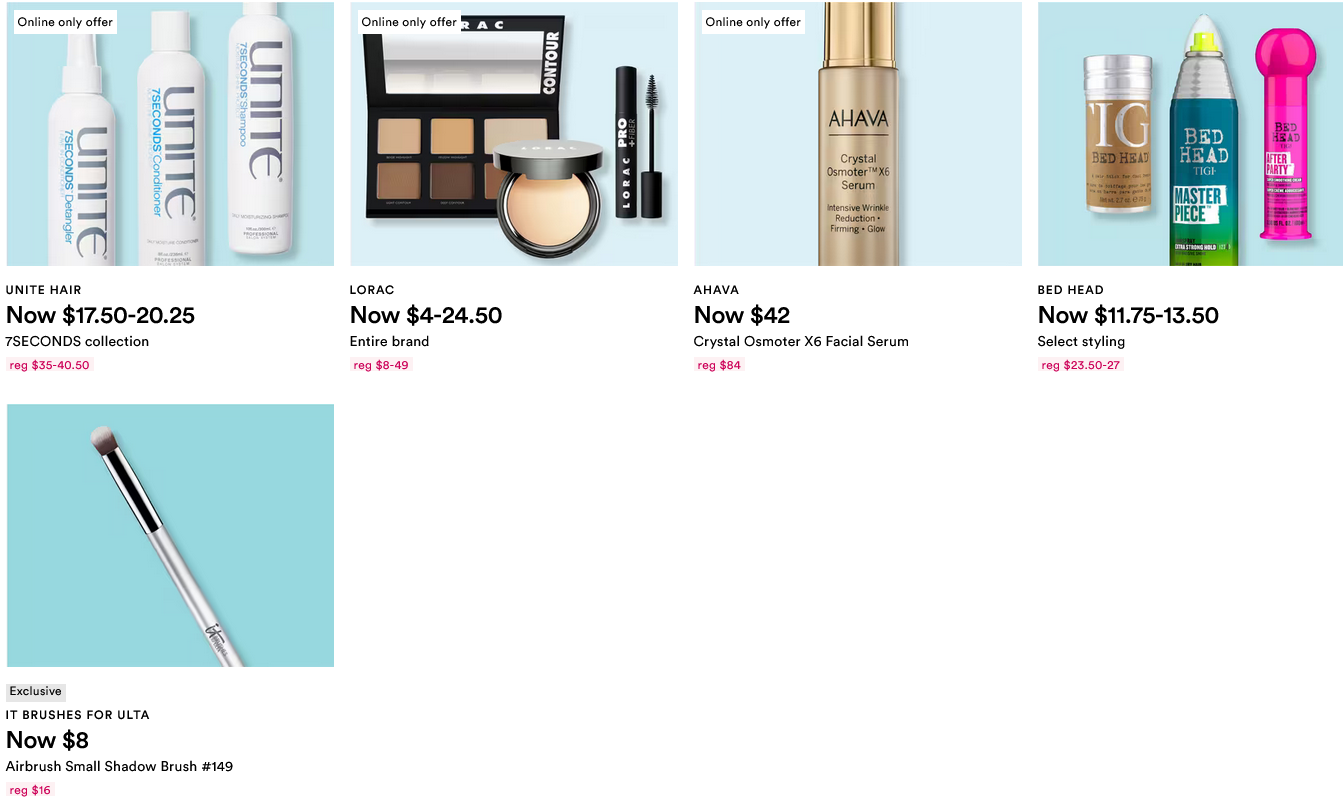1343x797 pixels.
Task: Open the IT Brushes shadow brush image
Action: tap(170, 536)
